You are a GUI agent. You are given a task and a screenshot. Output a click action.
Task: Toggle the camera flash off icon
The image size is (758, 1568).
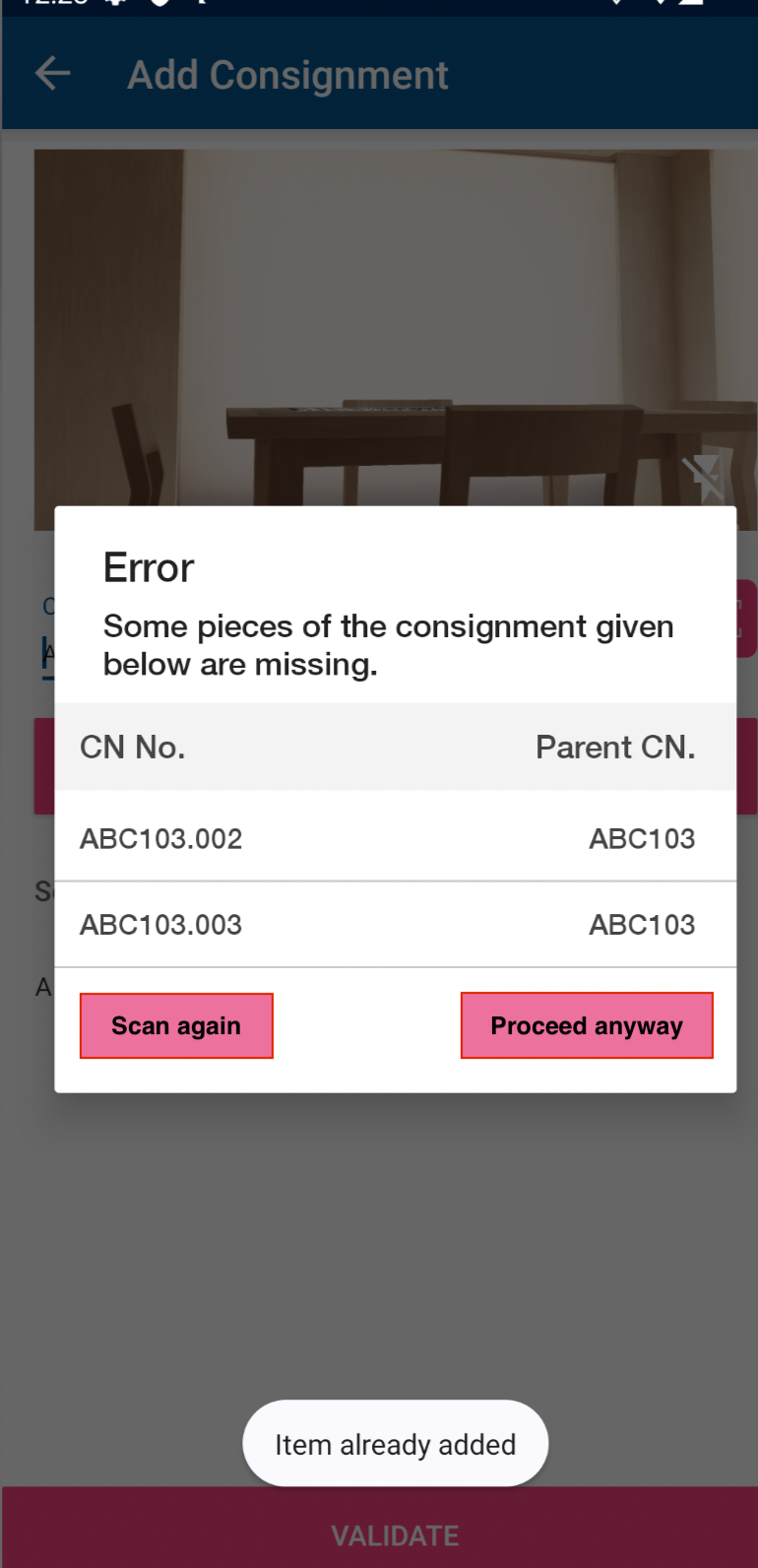point(706,478)
